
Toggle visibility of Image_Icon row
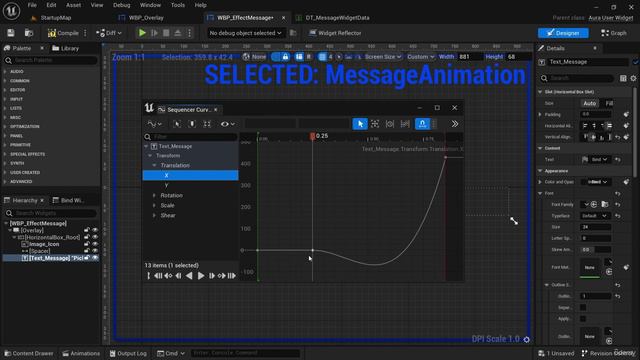tap(95, 244)
